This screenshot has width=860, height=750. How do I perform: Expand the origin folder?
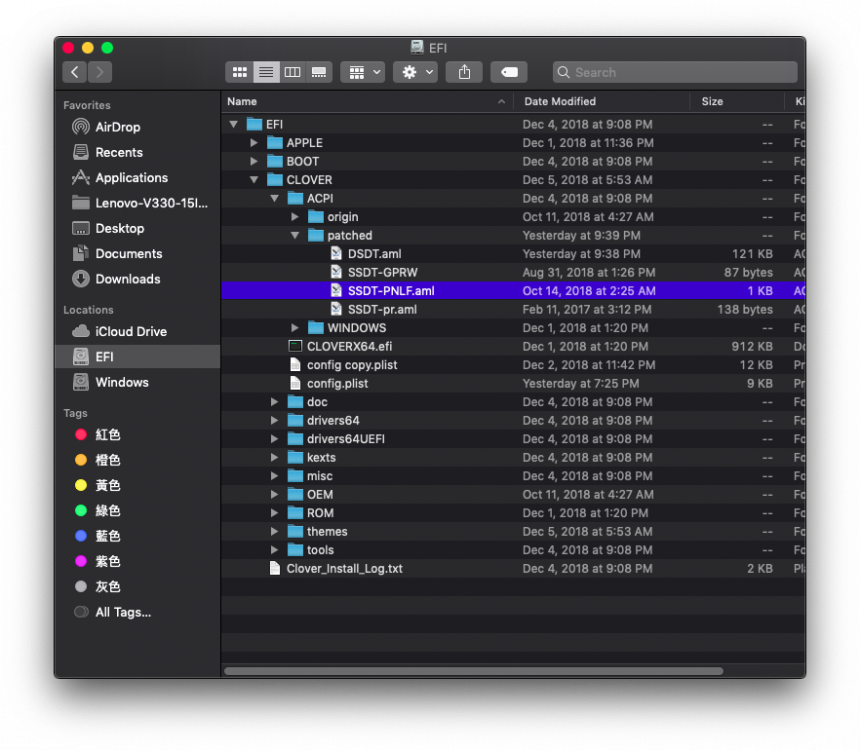(x=295, y=217)
